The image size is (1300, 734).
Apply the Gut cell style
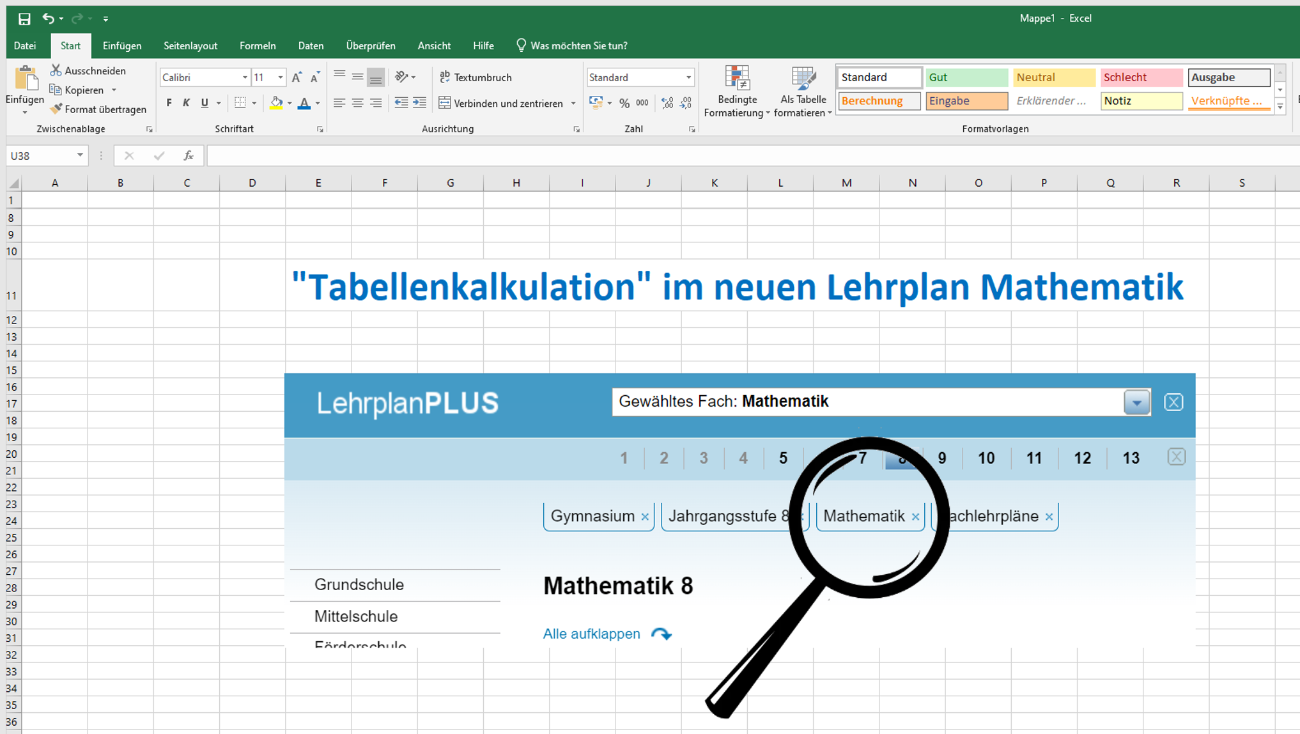click(966, 77)
